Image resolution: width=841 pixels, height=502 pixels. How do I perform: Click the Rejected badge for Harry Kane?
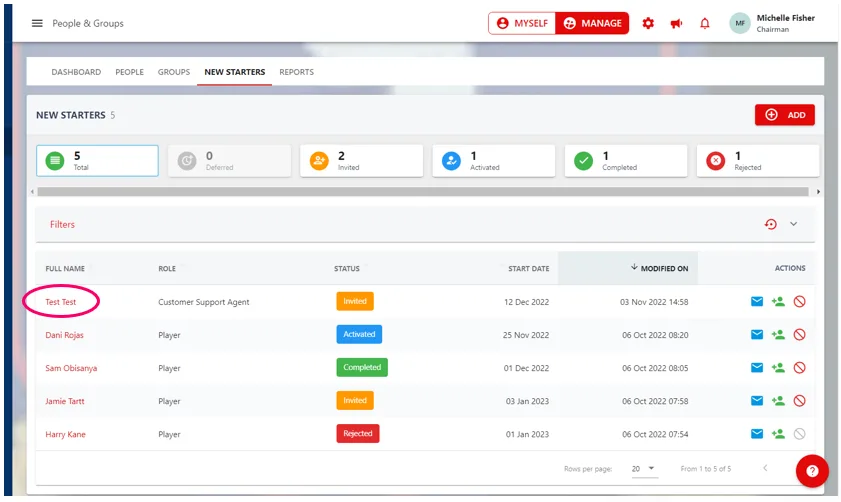[358, 433]
